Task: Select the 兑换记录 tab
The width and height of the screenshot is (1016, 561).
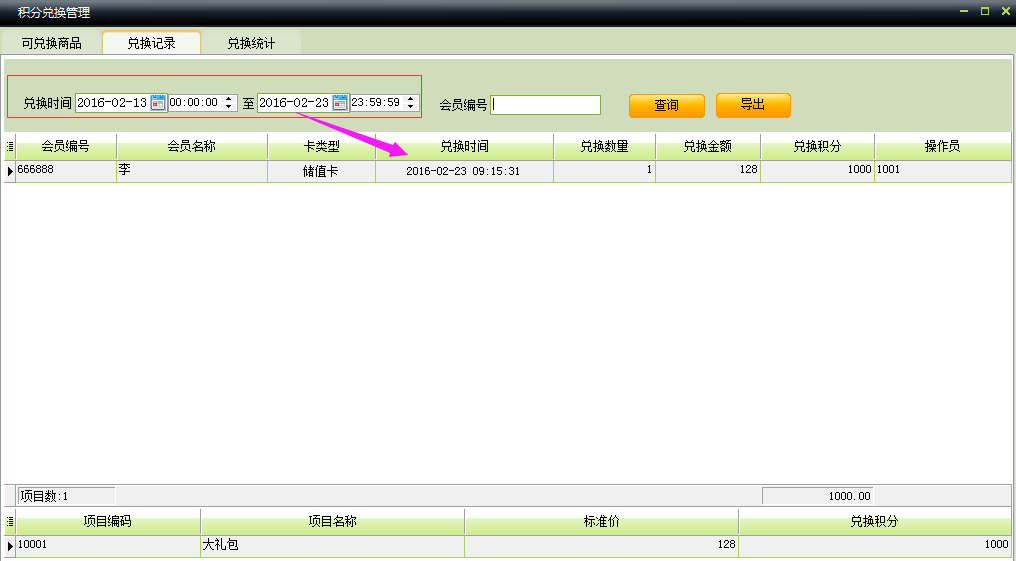Action: [x=152, y=43]
